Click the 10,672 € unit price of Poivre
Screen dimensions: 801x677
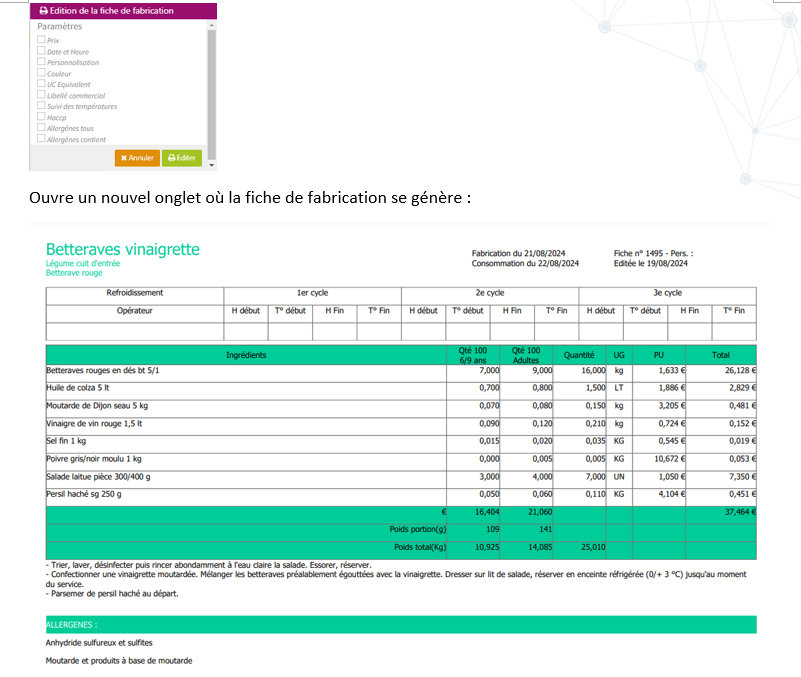tap(670, 459)
